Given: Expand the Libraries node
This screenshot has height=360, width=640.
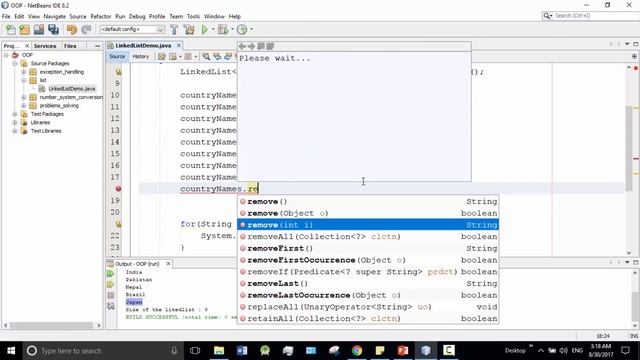Looking at the screenshot, I should pos(15,122).
